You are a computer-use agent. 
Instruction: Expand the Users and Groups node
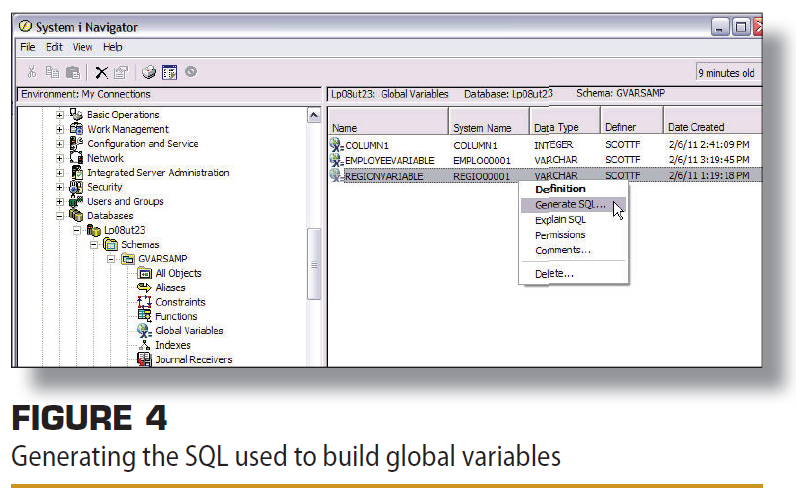tap(59, 202)
